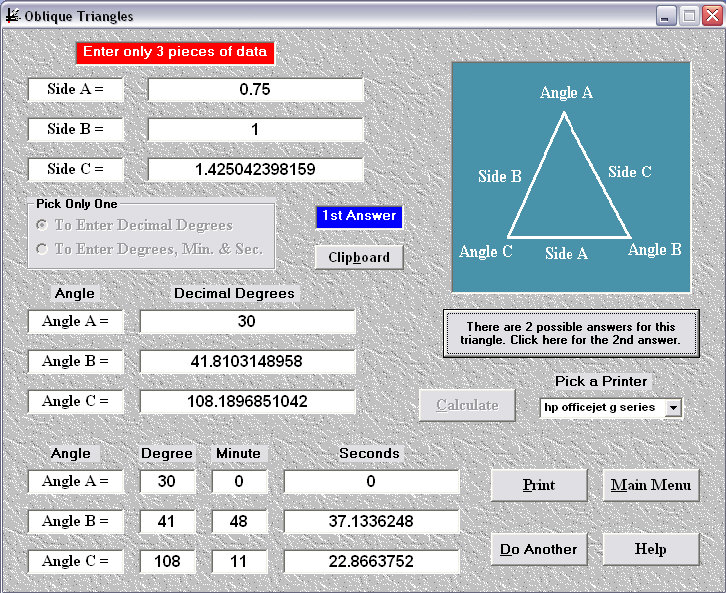Open the Main Menu
Screen dimensions: 726x593
click(x=651, y=485)
